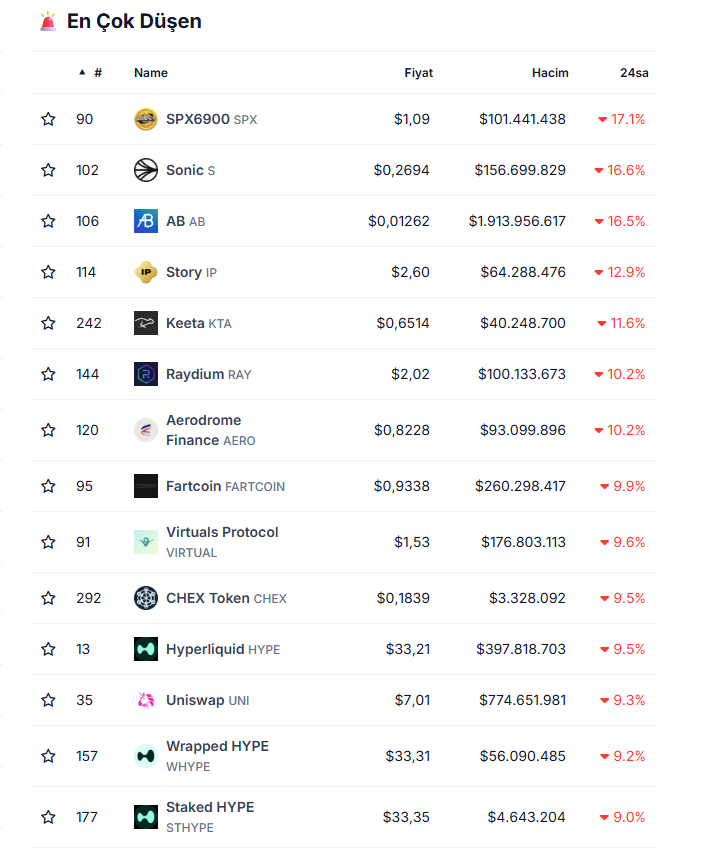Open the Virtuals Protocol coin link
Screen dimensions: 707x856
(x=222, y=533)
